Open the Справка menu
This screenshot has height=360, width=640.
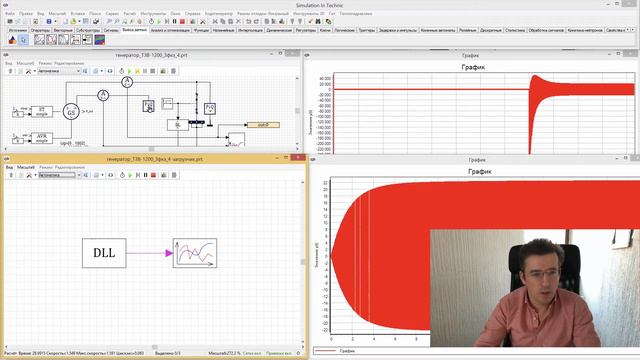pyautogui.click(x=192, y=13)
